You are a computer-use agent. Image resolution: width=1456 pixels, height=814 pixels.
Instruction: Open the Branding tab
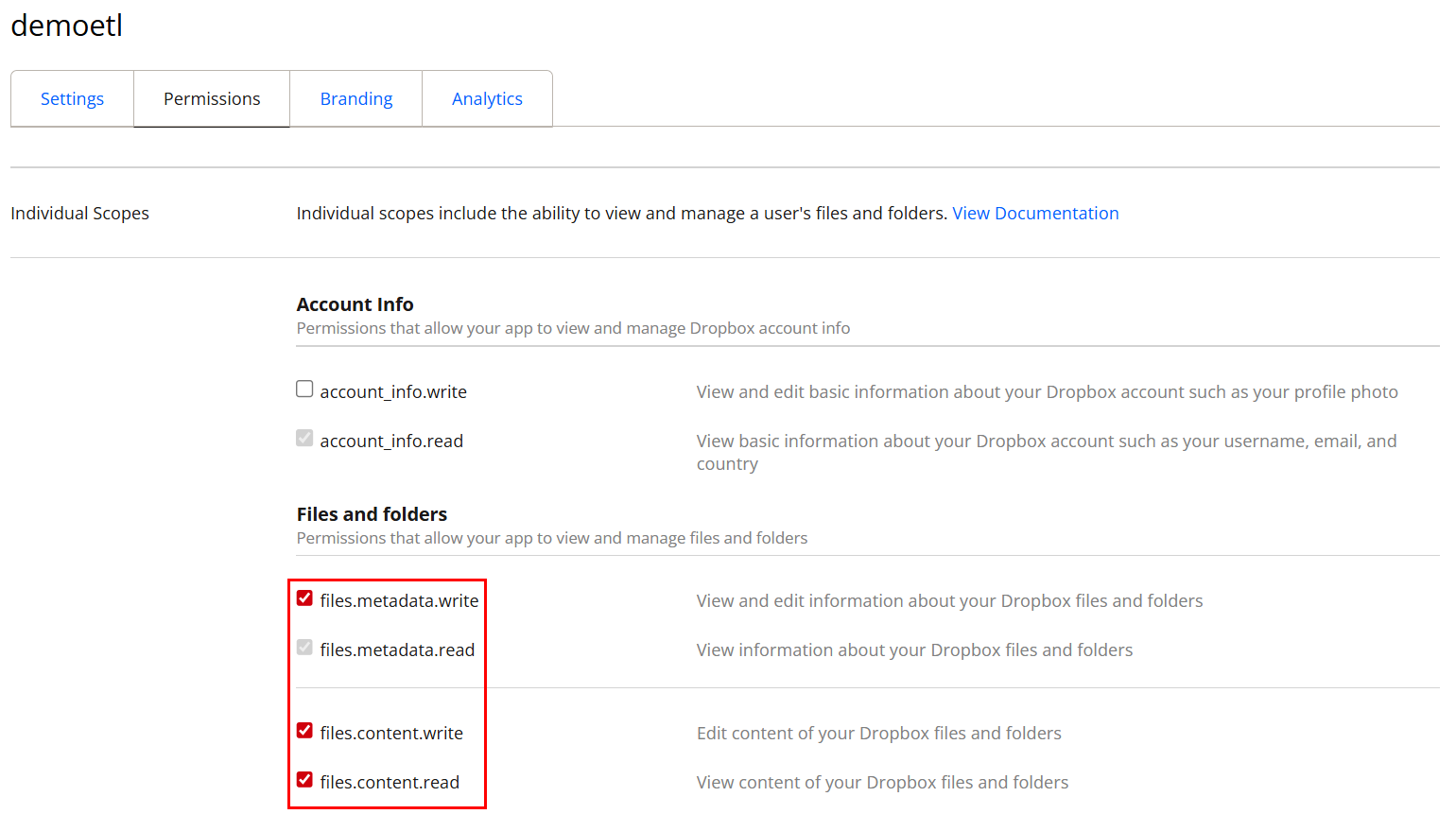point(355,97)
